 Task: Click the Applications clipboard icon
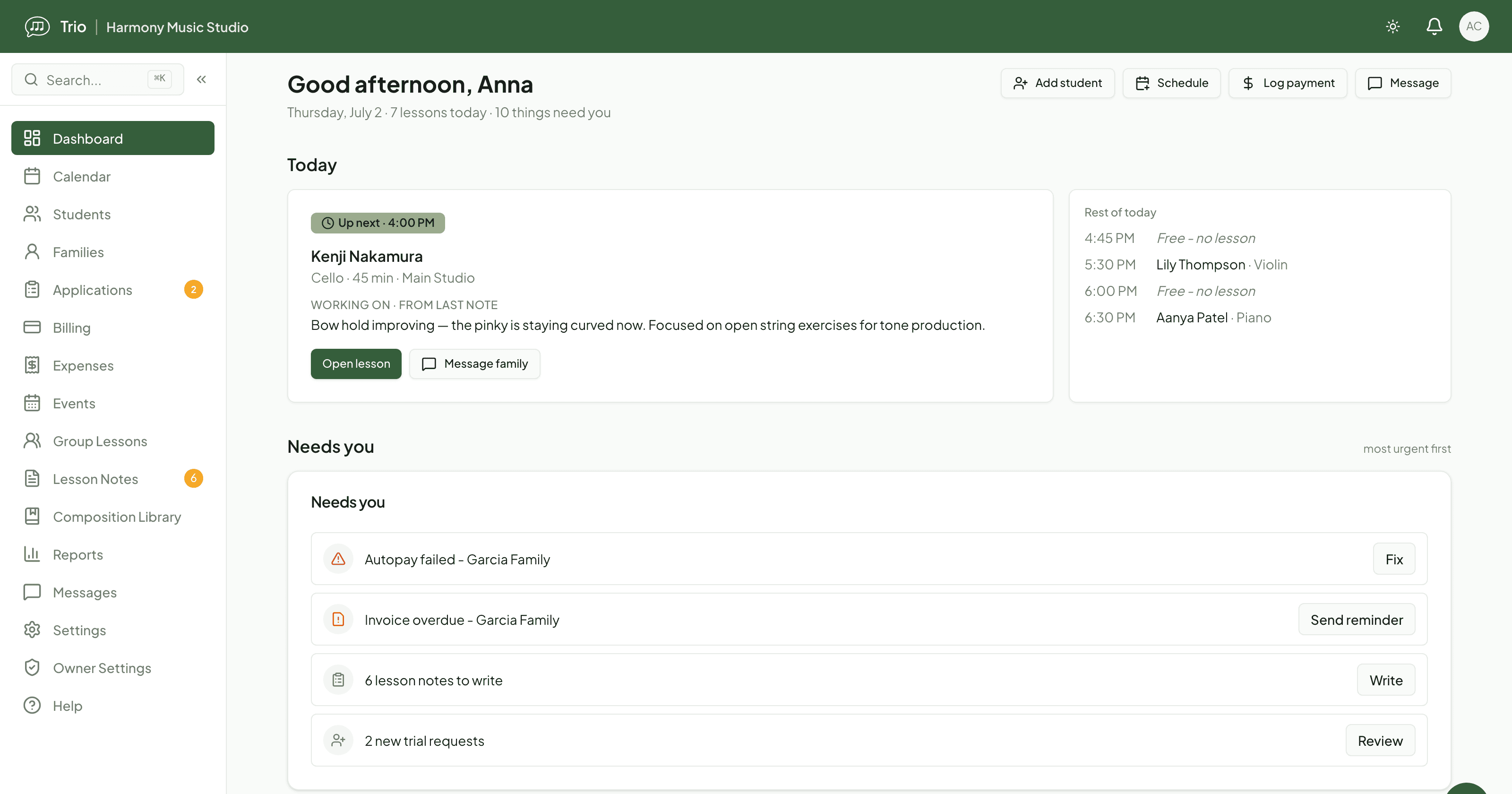[32, 290]
